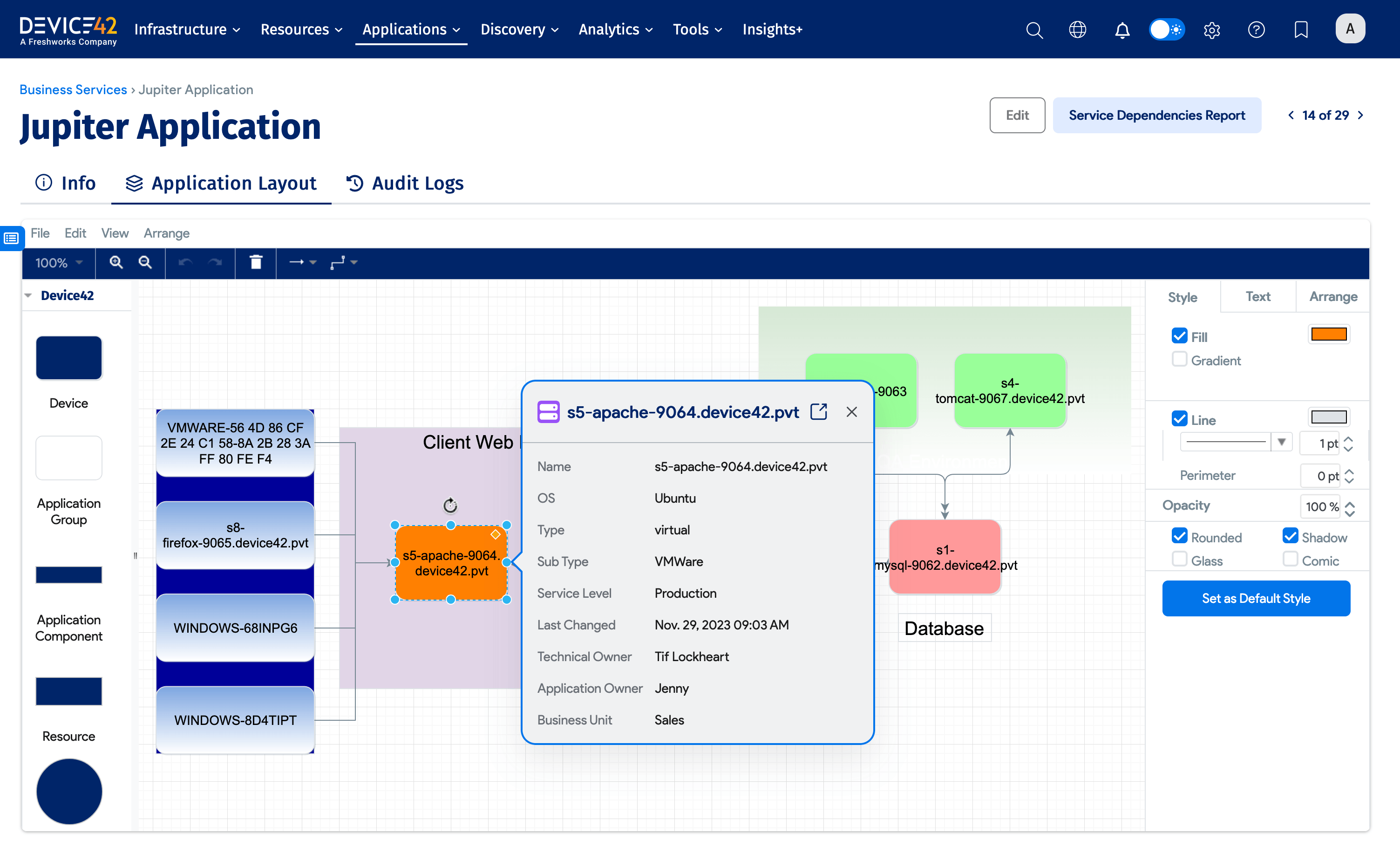Enable the Glass style checkbox
This screenshot has width=1400, height=847.
coord(1180,560)
